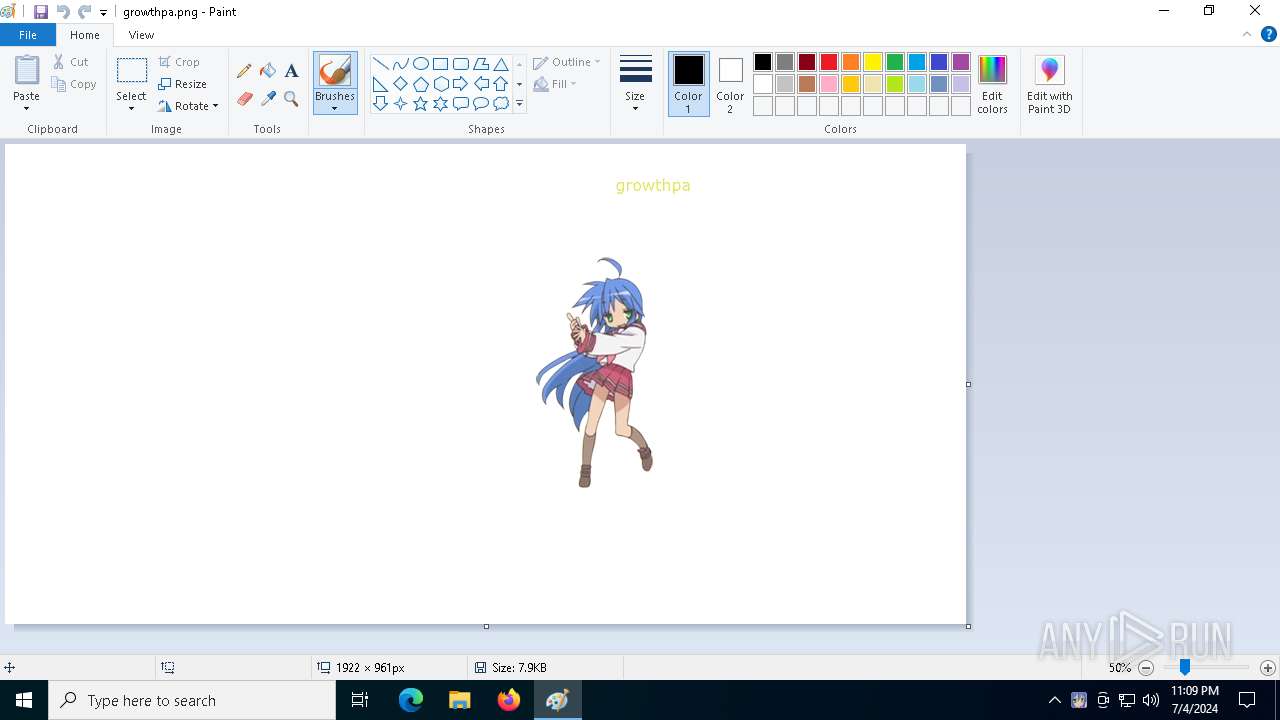Image resolution: width=1280 pixels, height=720 pixels.
Task: Click the zoom out minus button
Action: pos(1147,668)
